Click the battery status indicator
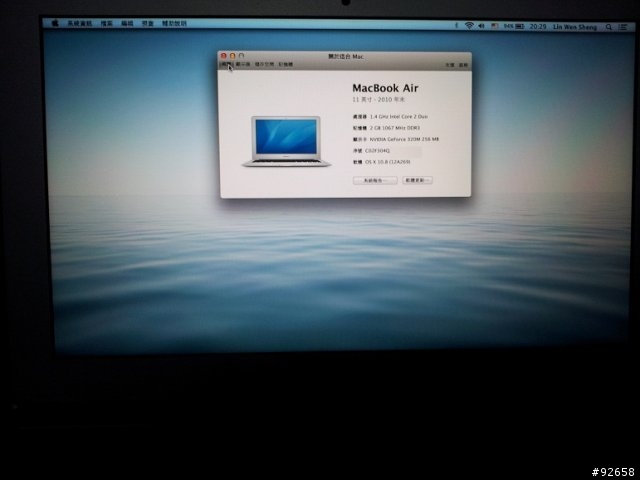 [x=514, y=27]
